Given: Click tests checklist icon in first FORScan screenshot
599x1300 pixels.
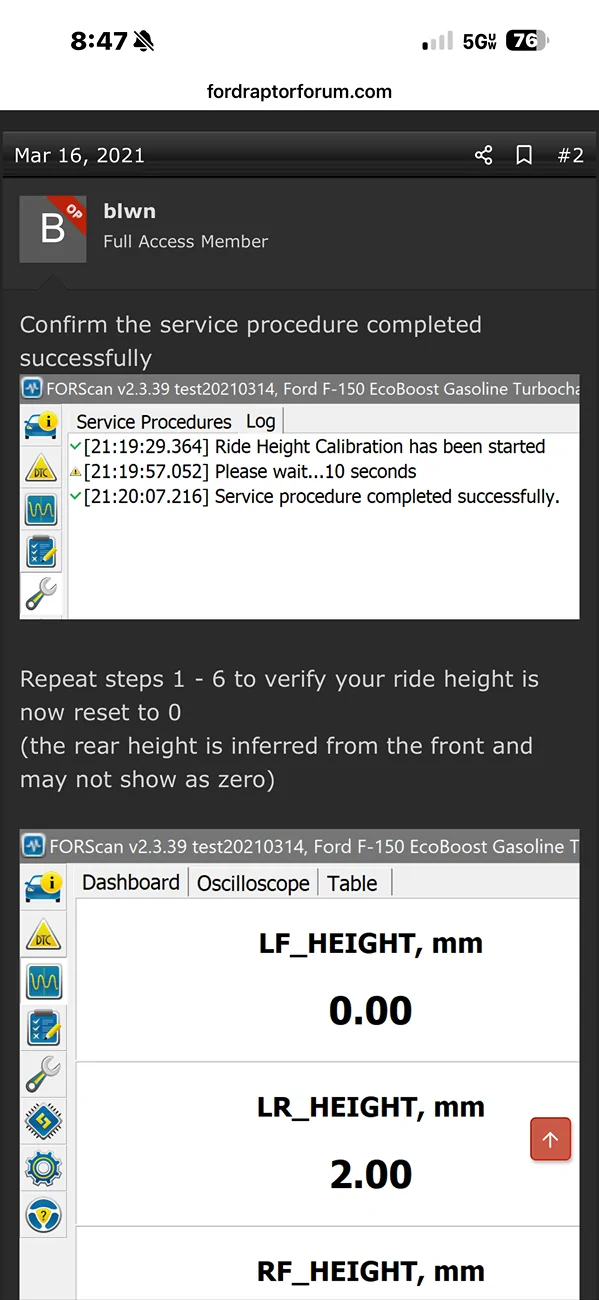Looking at the screenshot, I should [41, 553].
